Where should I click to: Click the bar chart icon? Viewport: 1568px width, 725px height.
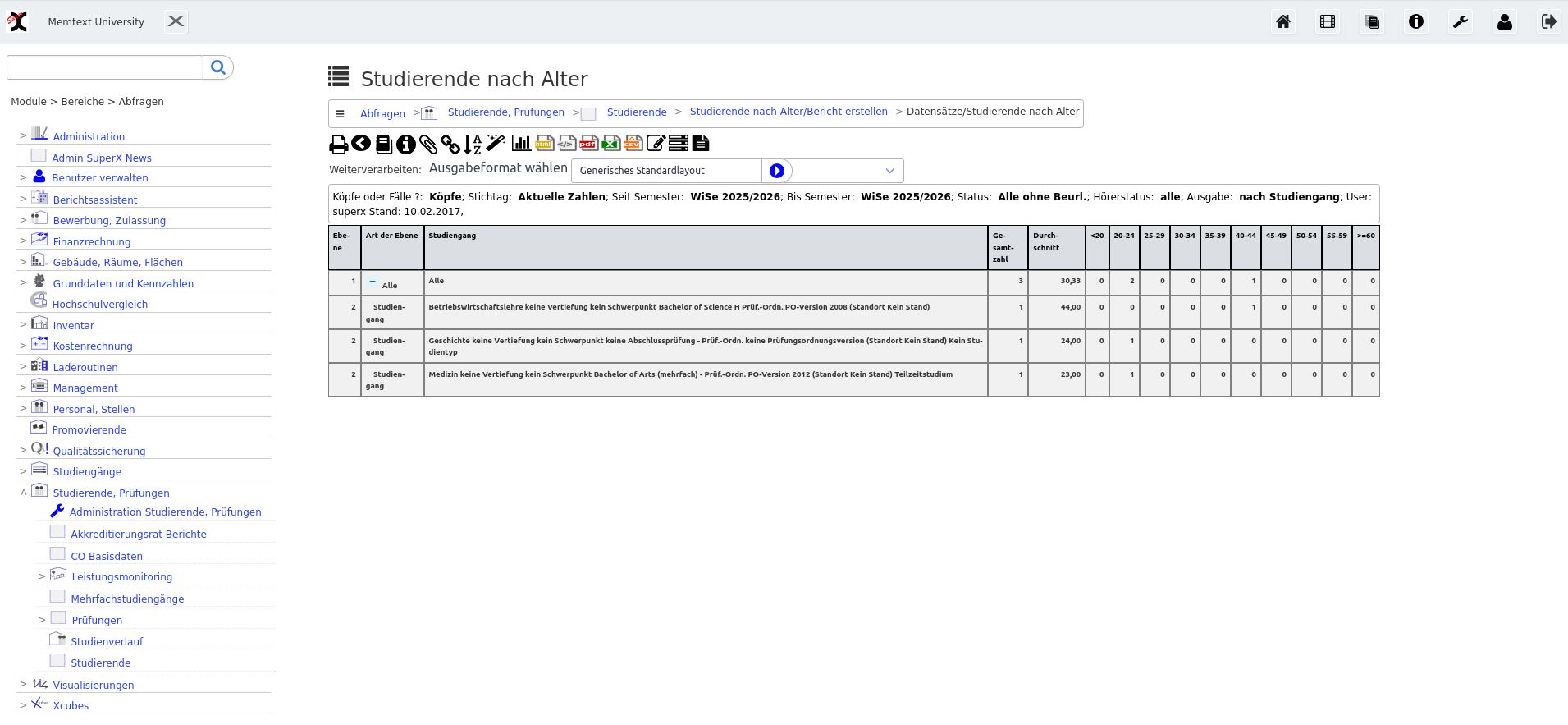pos(521,144)
